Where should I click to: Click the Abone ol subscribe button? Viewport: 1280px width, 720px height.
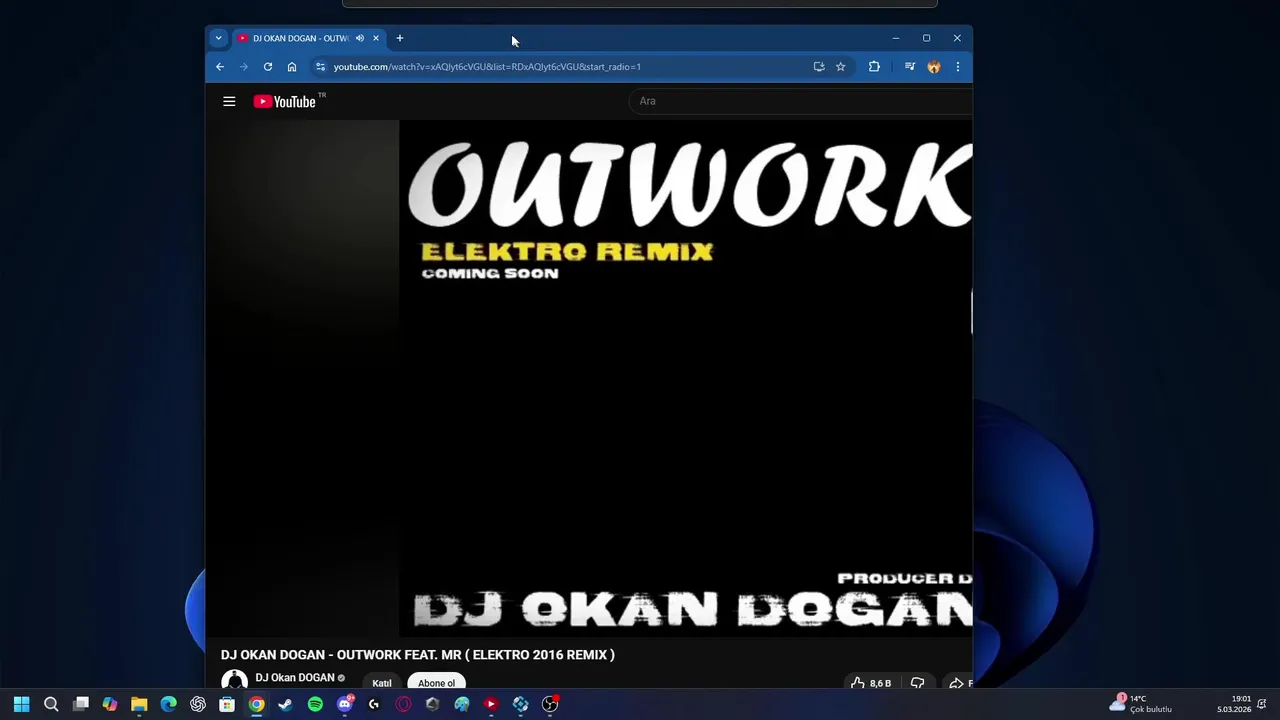coord(436,683)
